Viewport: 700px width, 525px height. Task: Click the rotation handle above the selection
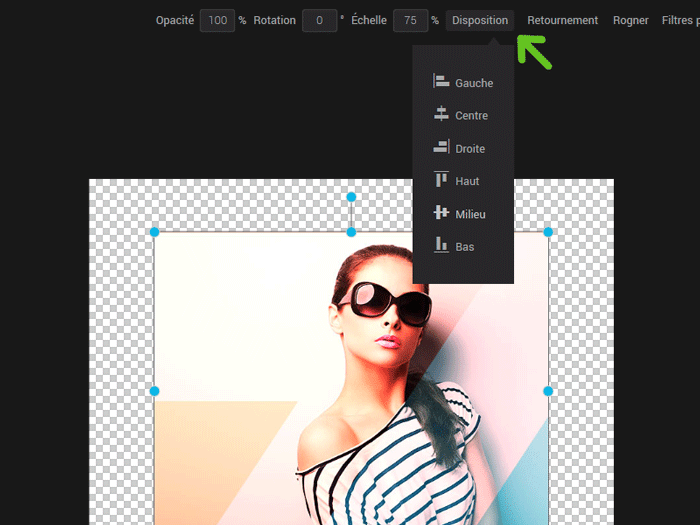coord(351,197)
